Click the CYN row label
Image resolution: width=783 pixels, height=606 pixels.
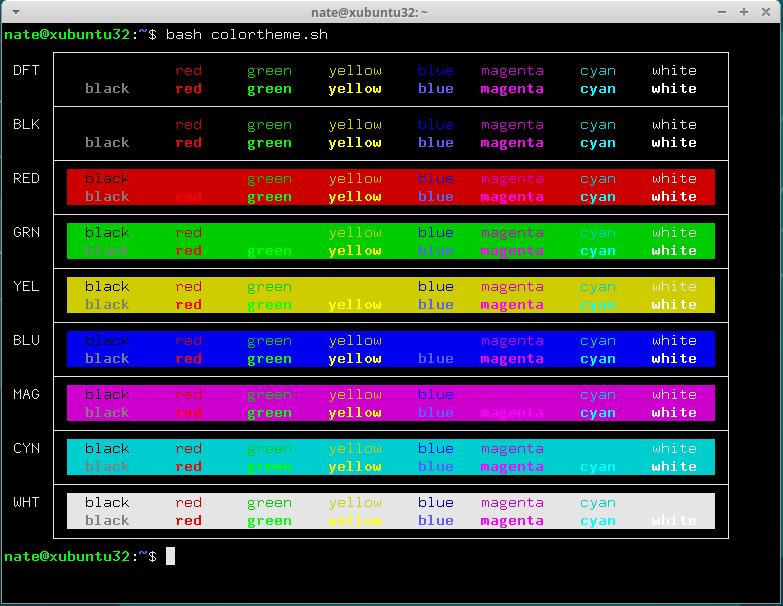(x=26, y=448)
